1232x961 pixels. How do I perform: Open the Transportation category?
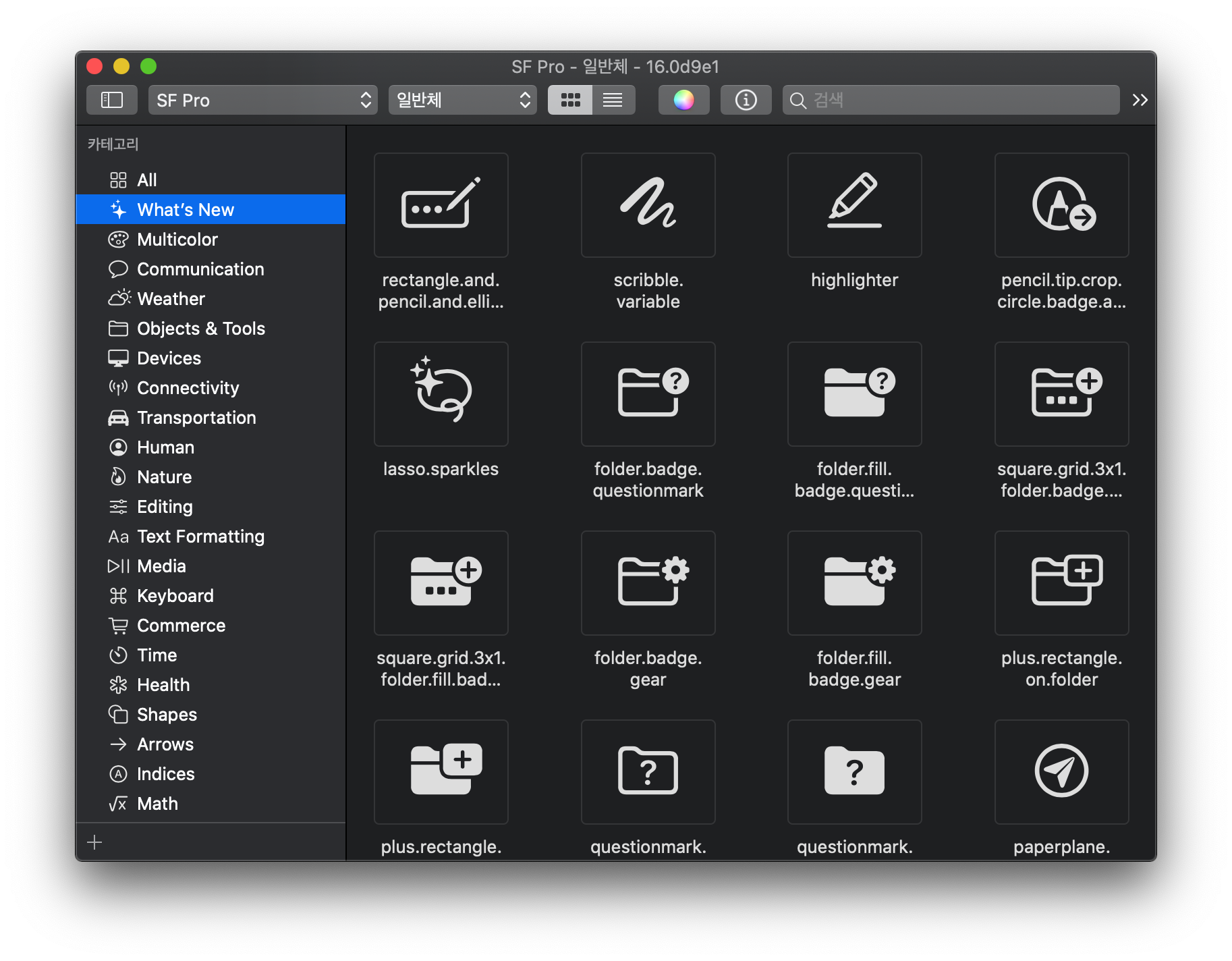[x=211, y=418]
